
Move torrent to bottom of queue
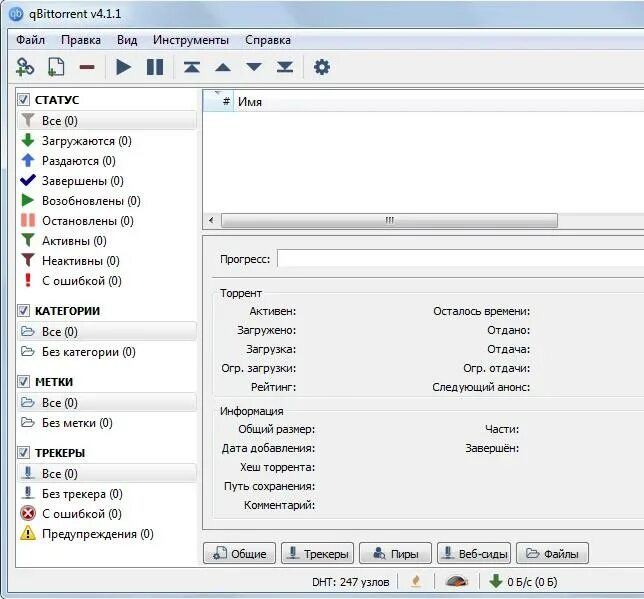[285, 67]
